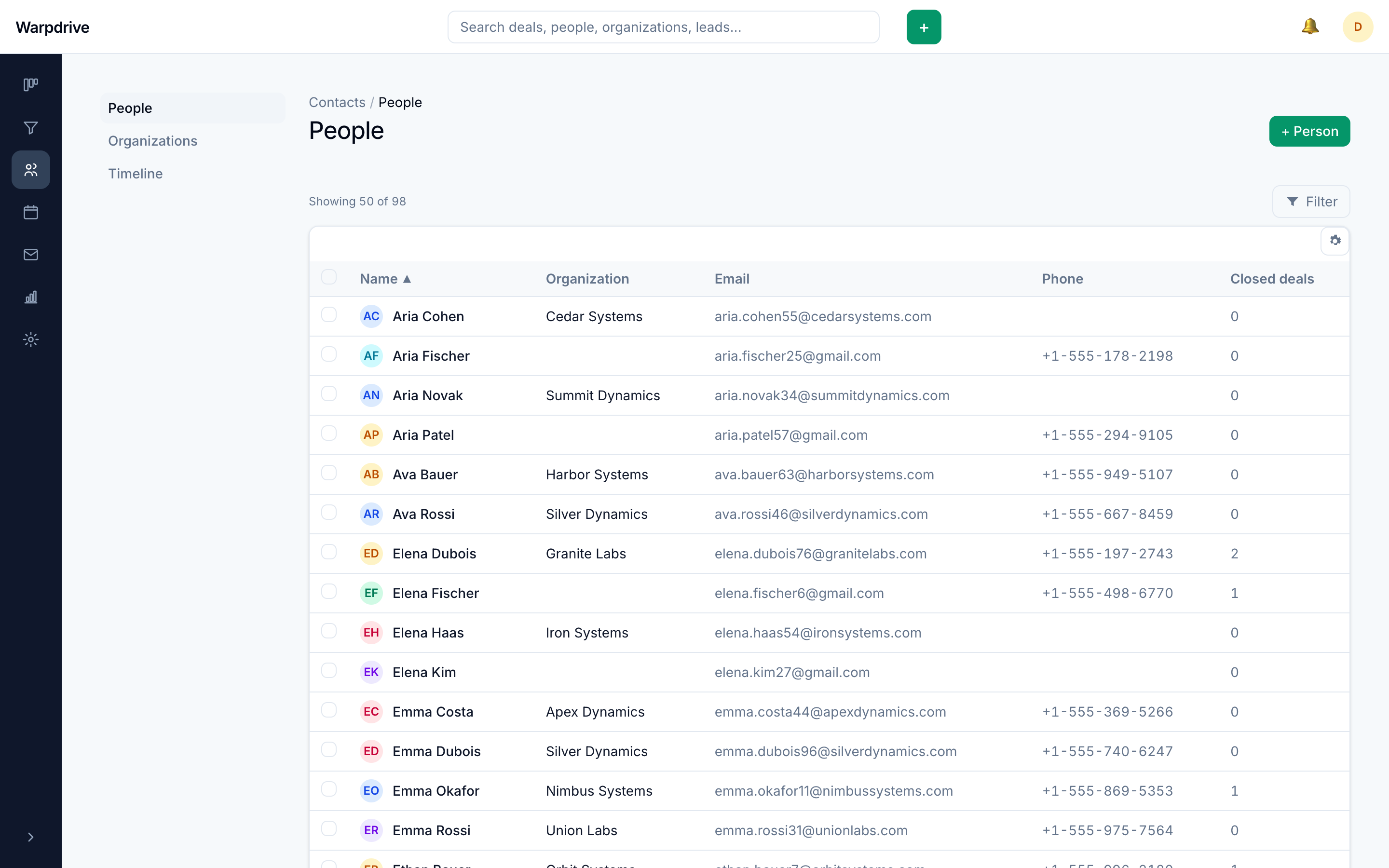1389x868 pixels.
Task: Open the deals pipeline board icon
Action: [x=30, y=85]
